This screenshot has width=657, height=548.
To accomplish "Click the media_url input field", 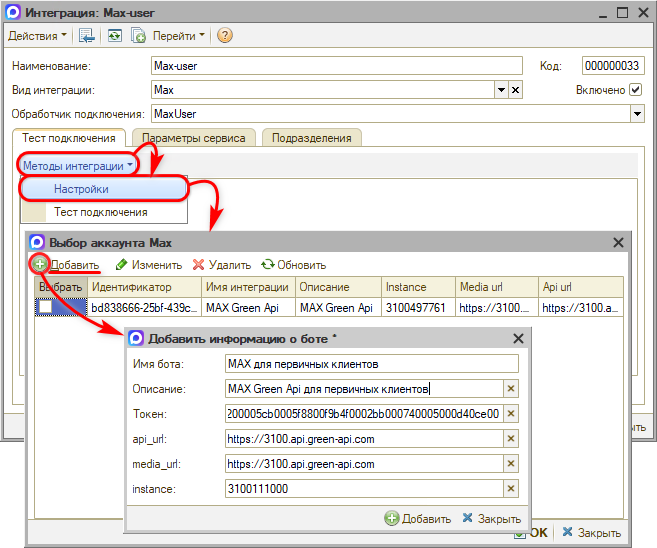I will pos(364,464).
